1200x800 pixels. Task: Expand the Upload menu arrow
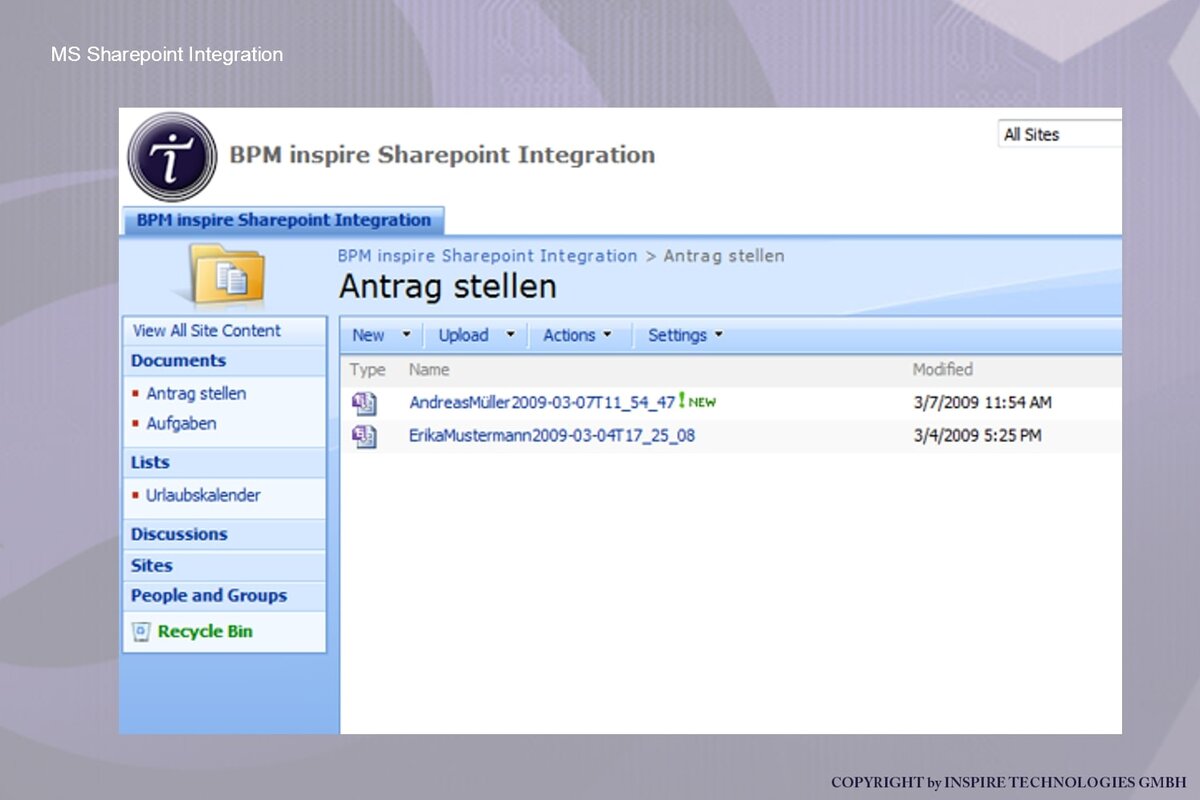tap(510, 335)
